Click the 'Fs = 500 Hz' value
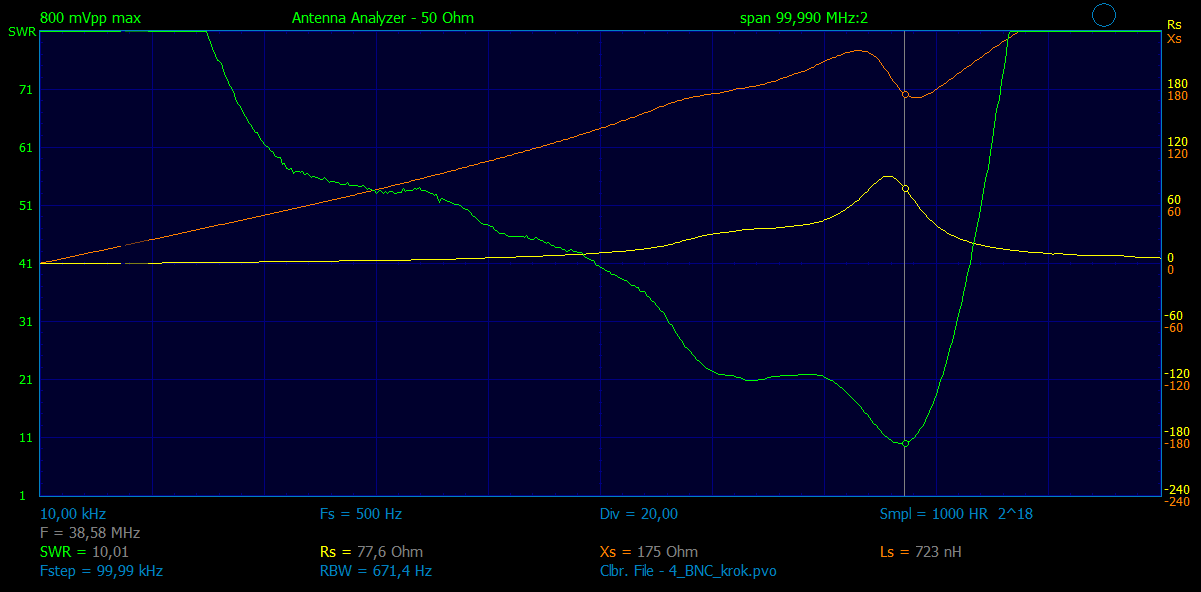Image resolution: width=1201 pixels, height=592 pixels. click(x=361, y=514)
